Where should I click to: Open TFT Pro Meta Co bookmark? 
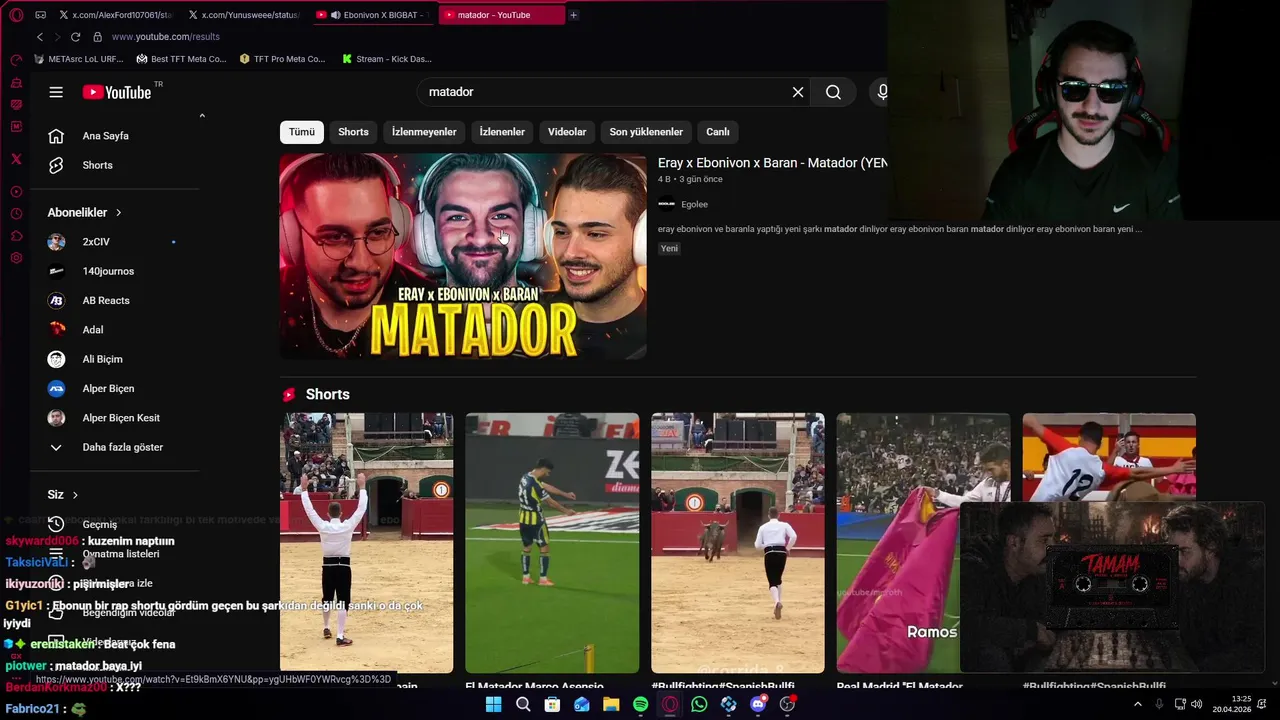(x=282, y=59)
